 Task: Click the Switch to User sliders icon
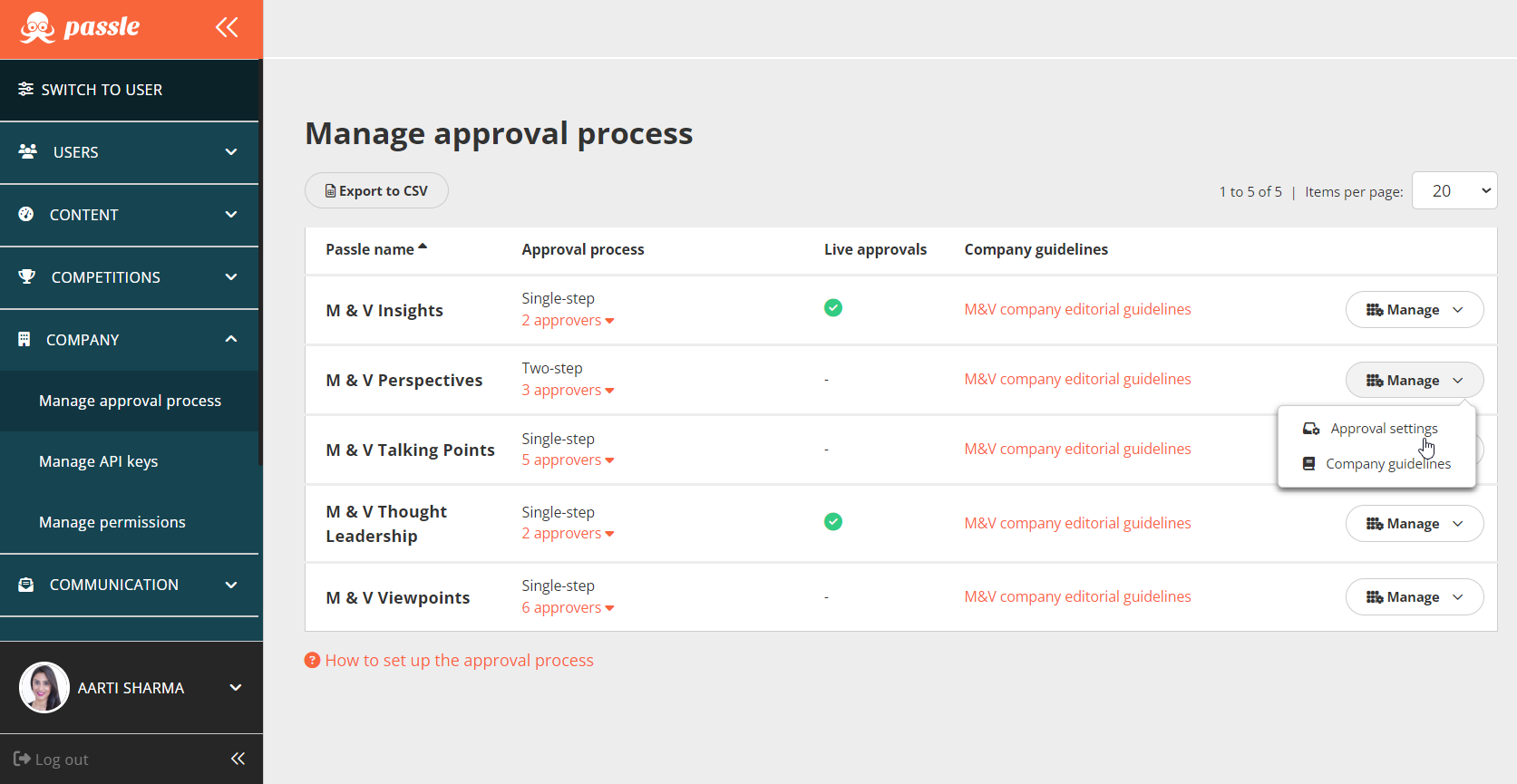click(x=25, y=89)
